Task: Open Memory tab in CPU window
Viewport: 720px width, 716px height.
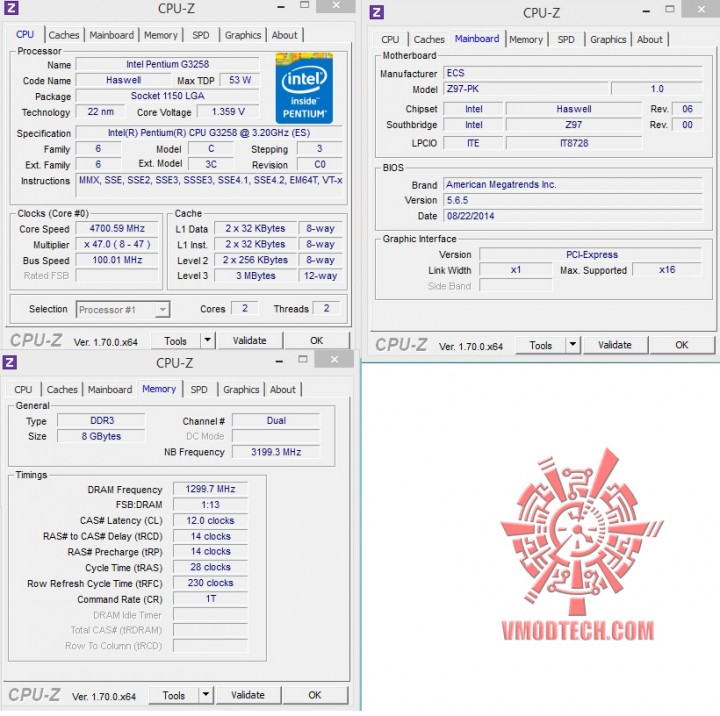Action: pyautogui.click(x=161, y=35)
